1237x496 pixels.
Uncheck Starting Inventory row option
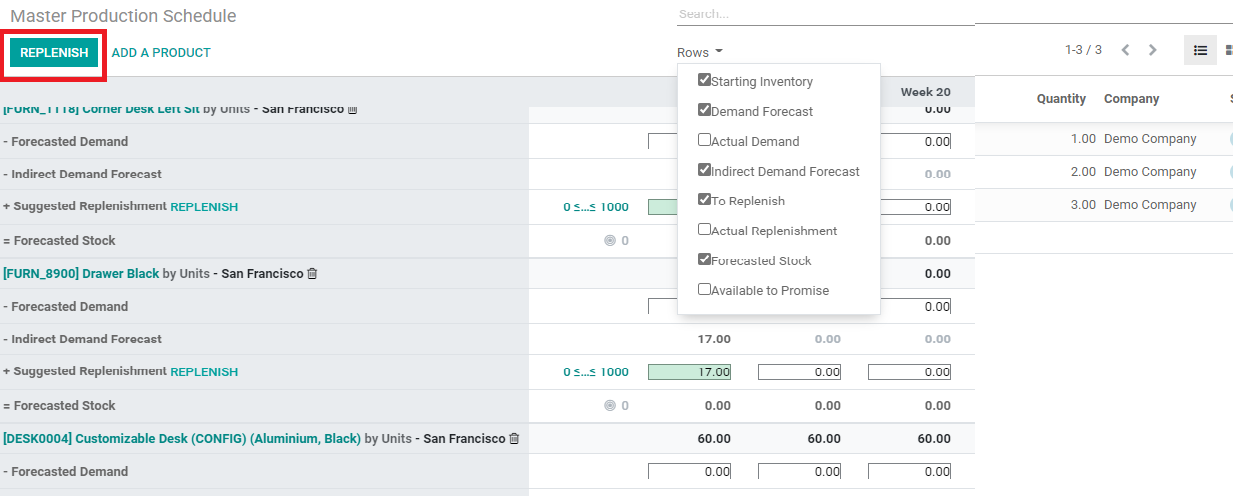click(x=705, y=81)
